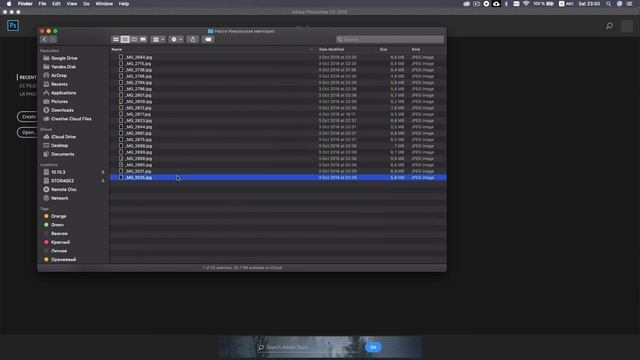Switch Finder to column view

134,39
